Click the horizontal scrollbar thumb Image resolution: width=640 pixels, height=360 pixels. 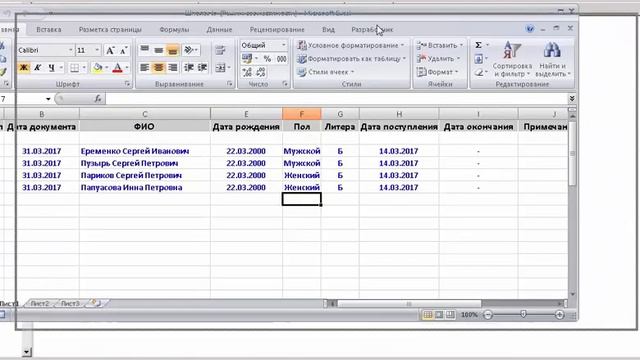tap(409, 304)
